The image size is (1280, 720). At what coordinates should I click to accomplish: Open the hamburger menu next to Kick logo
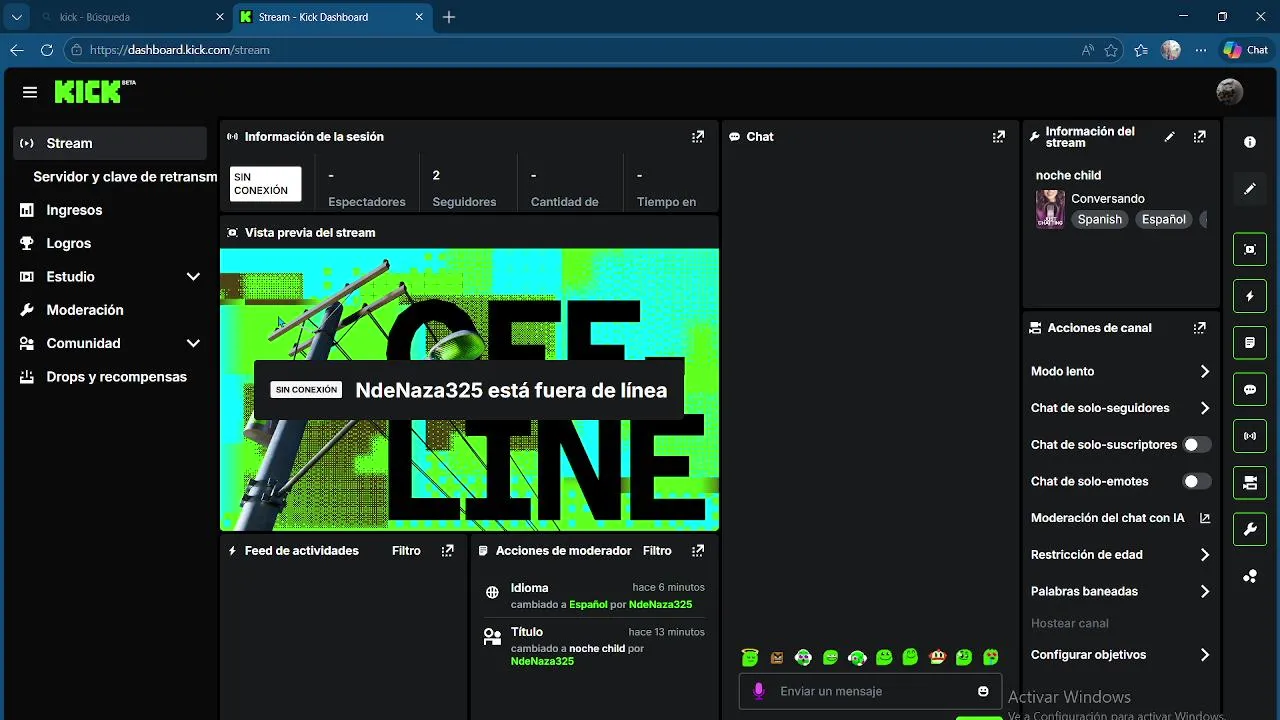[x=30, y=92]
